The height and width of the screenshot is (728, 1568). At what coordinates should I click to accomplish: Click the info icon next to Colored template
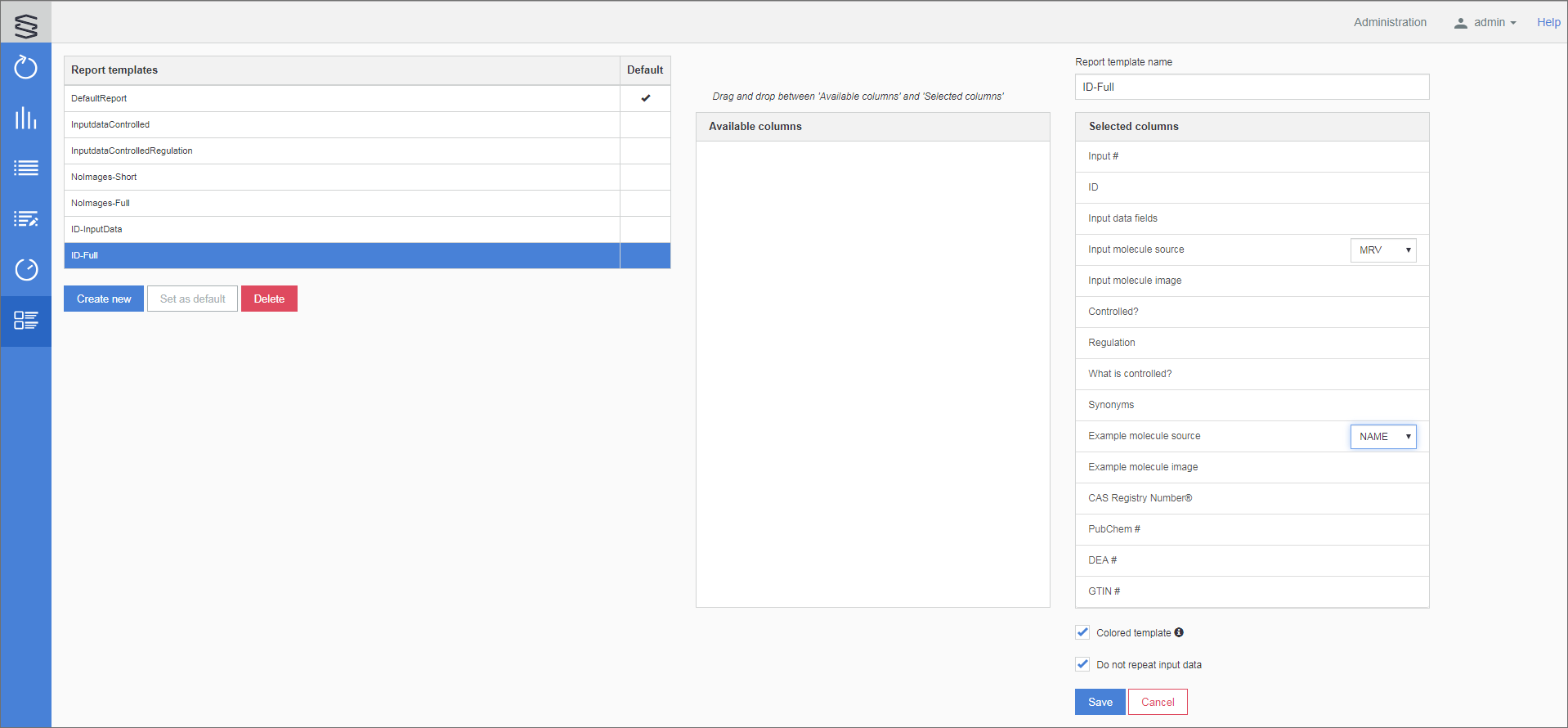click(1179, 632)
